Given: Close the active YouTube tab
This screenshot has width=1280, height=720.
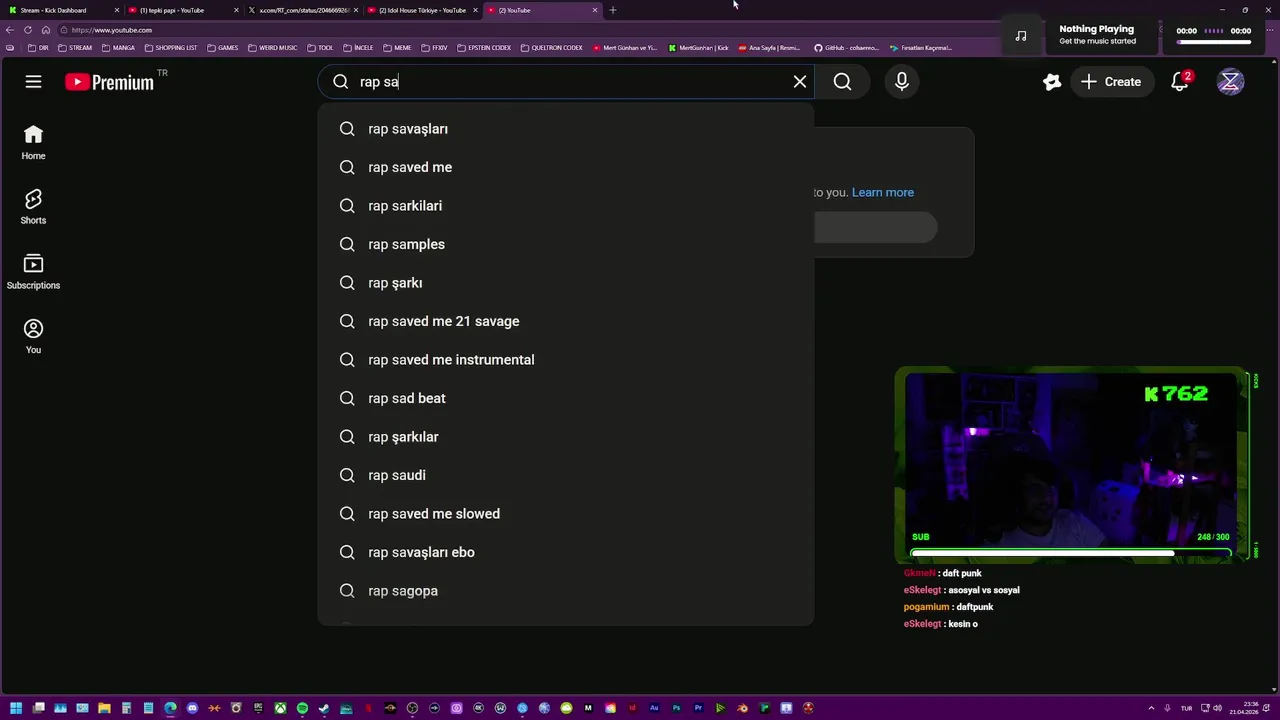Looking at the screenshot, I should point(595,10).
